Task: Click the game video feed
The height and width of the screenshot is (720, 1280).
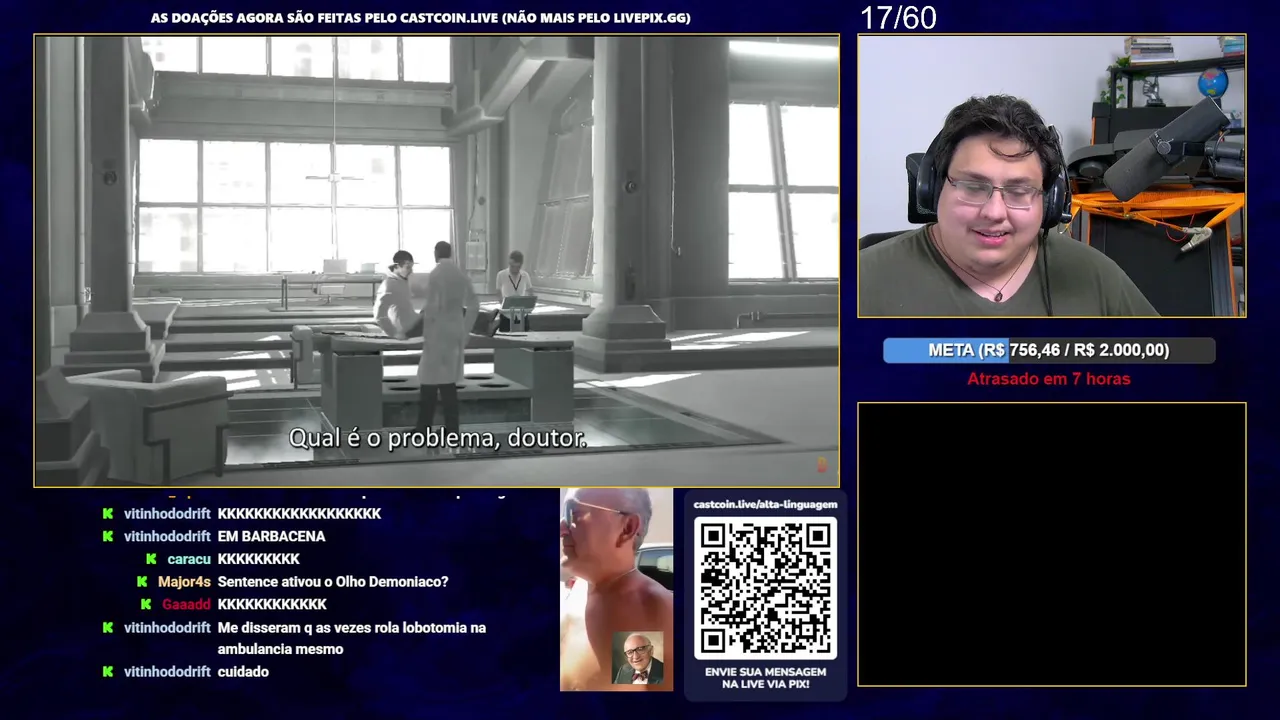Action: pos(437,261)
